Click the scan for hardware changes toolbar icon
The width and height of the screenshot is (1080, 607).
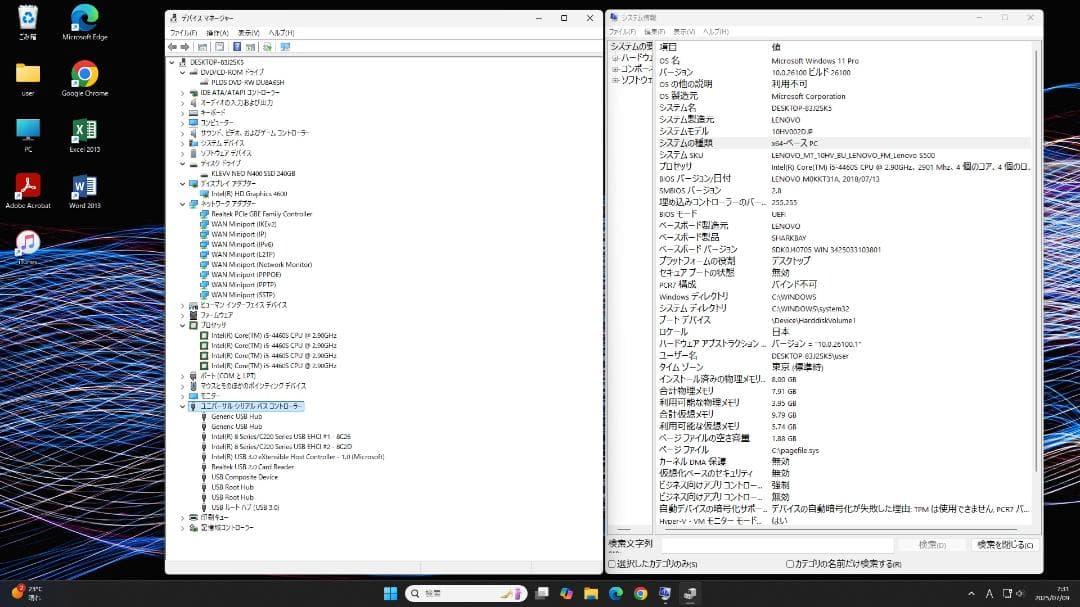267,47
